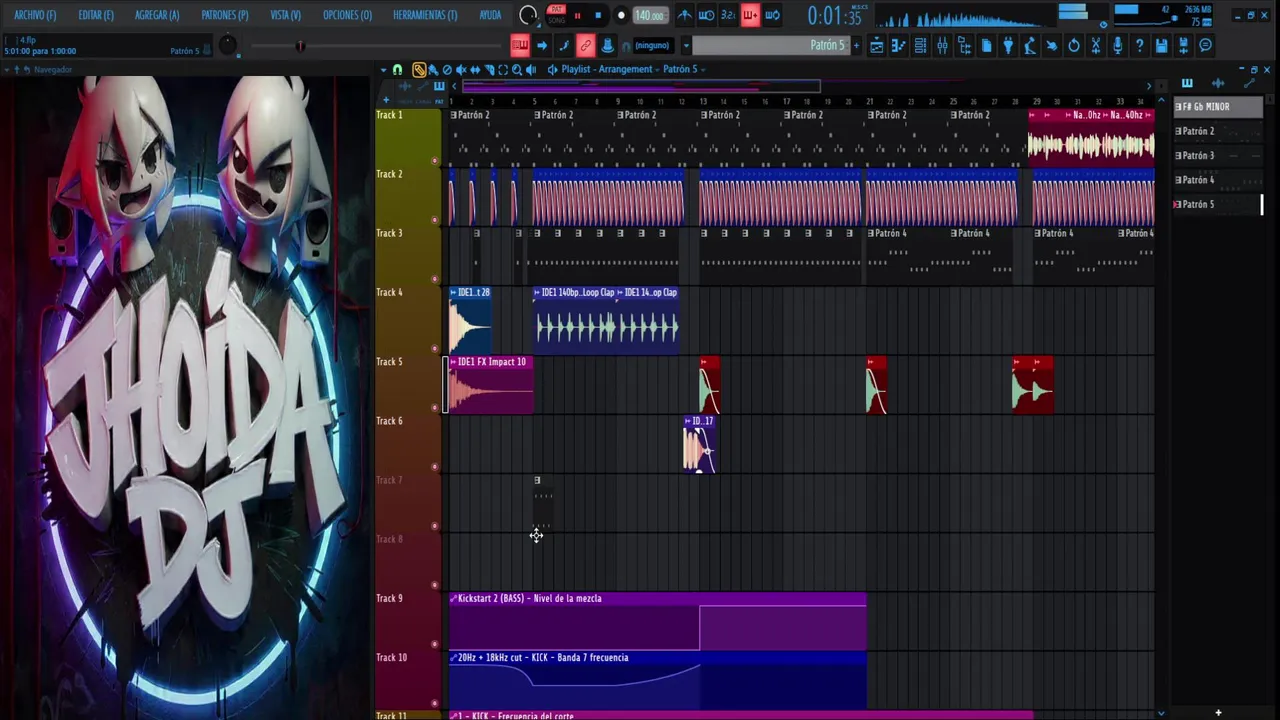This screenshot has height=720, width=1280.
Task: Open Patrón 5 dropdown in playlist title
Action: coord(683,69)
